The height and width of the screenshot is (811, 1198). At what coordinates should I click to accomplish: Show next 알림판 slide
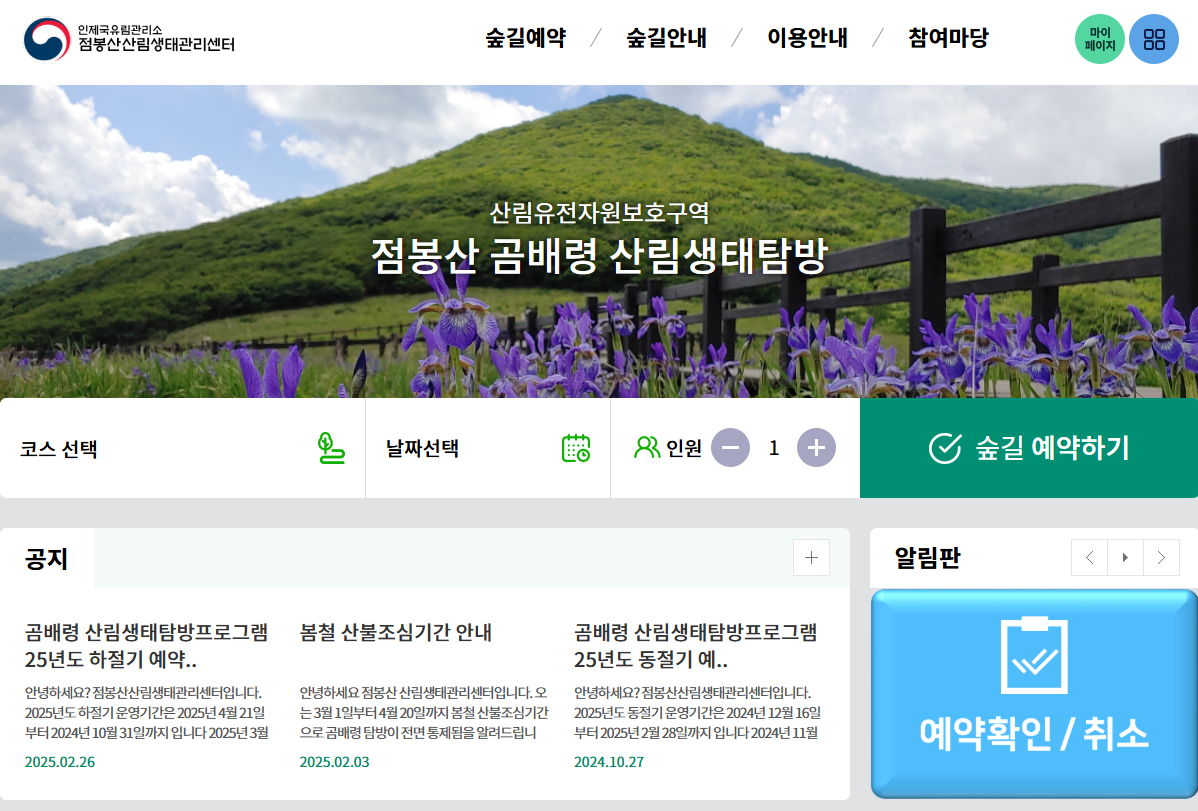1161,558
